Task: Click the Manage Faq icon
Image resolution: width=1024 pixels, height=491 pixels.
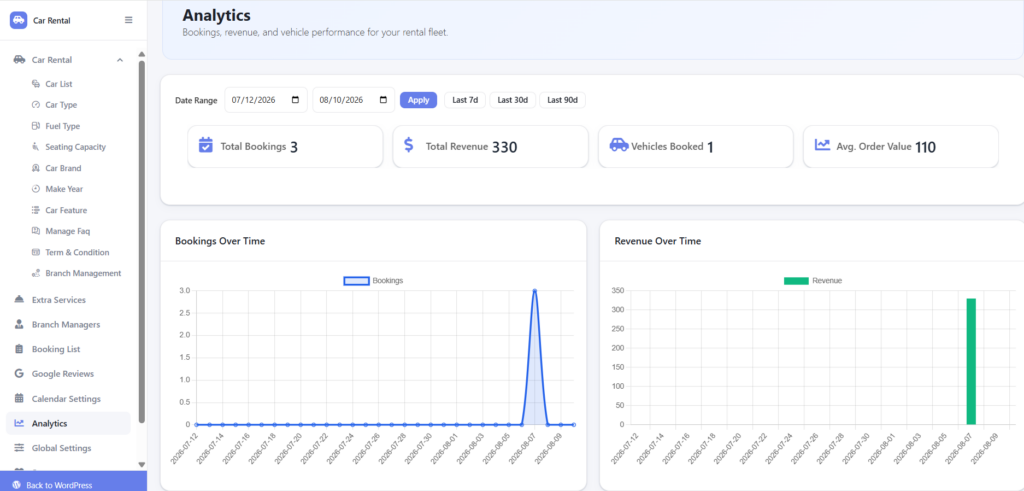Action: pos(36,231)
